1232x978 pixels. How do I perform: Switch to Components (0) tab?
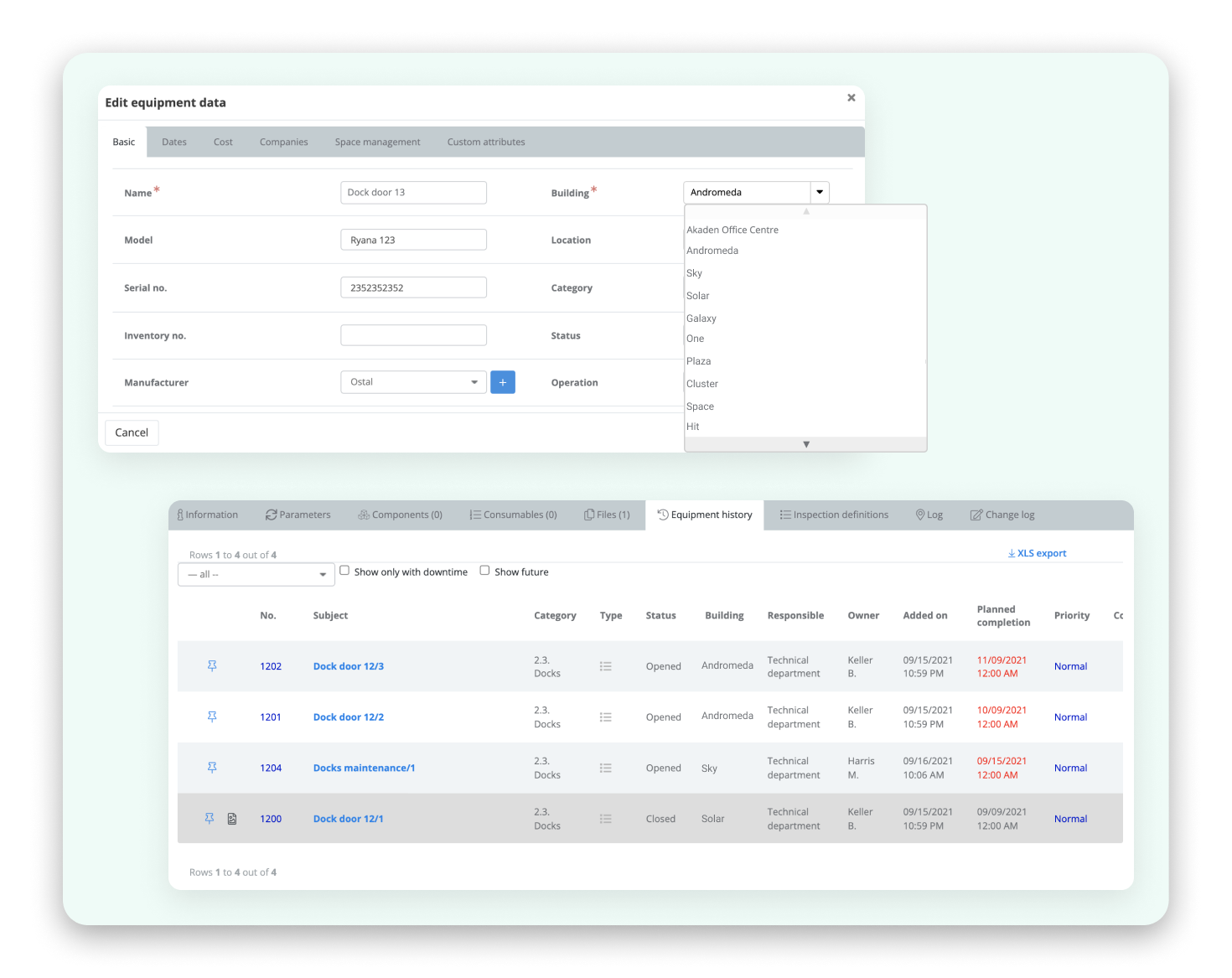pos(401,515)
